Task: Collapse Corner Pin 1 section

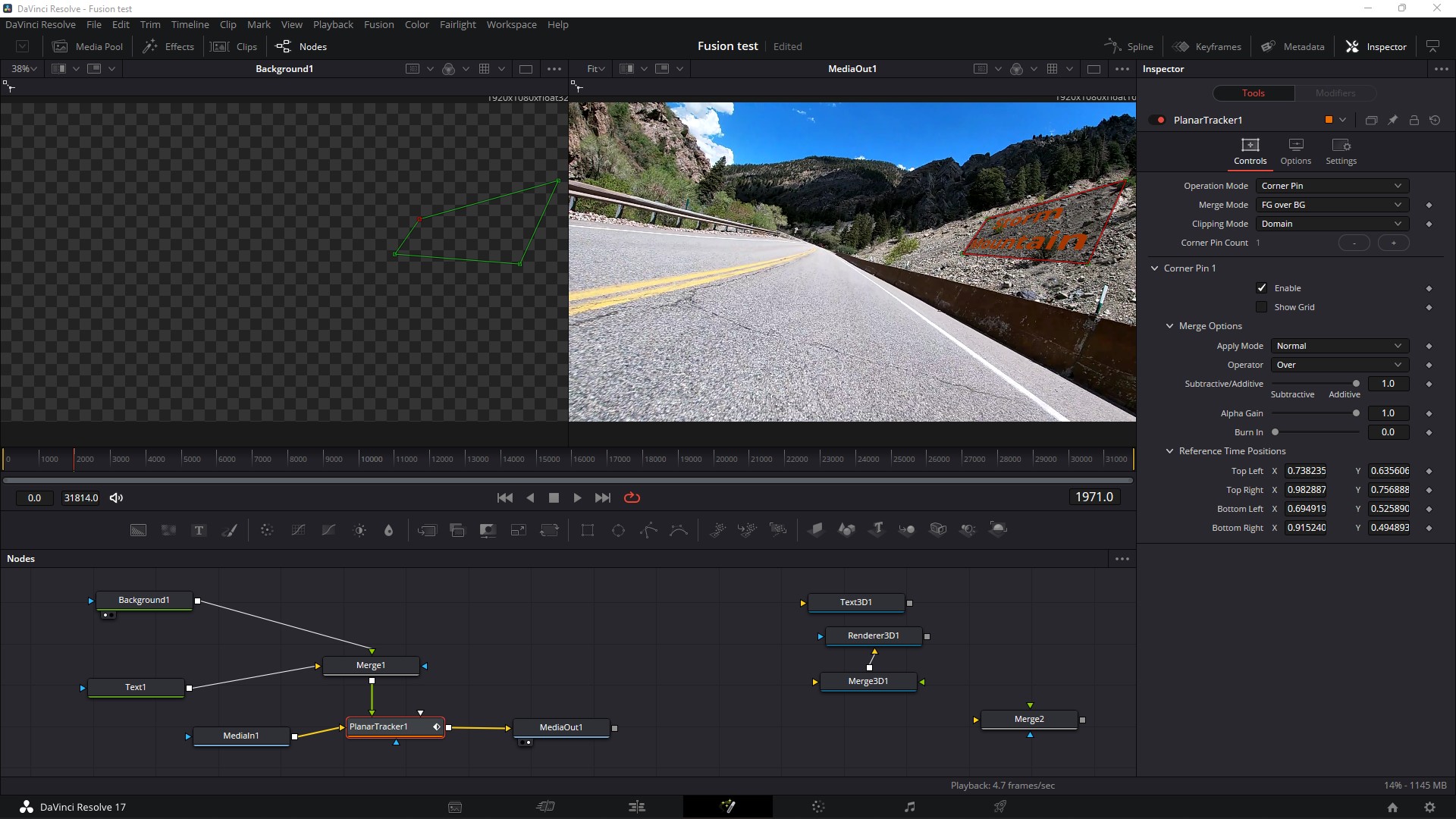Action: coord(1155,268)
